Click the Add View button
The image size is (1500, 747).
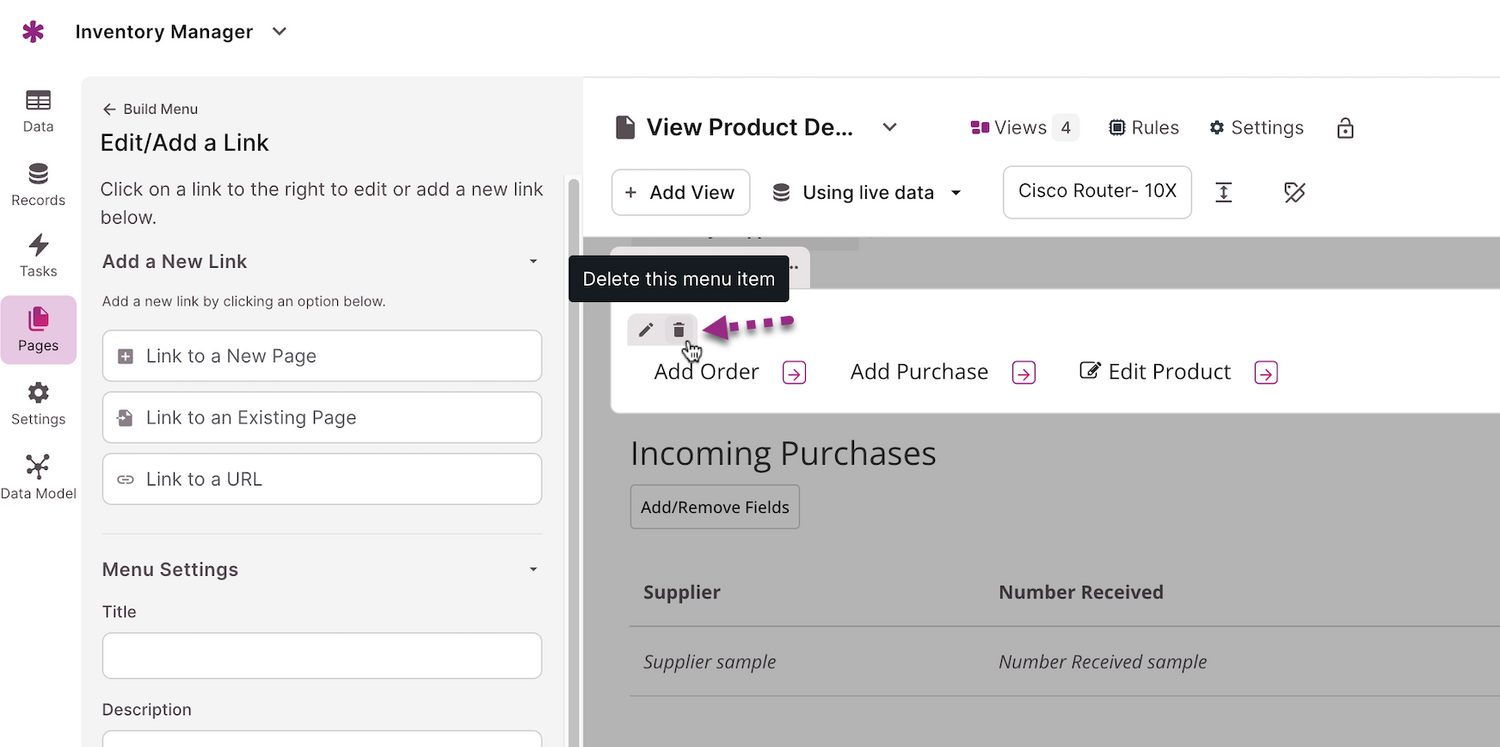pos(681,192)
